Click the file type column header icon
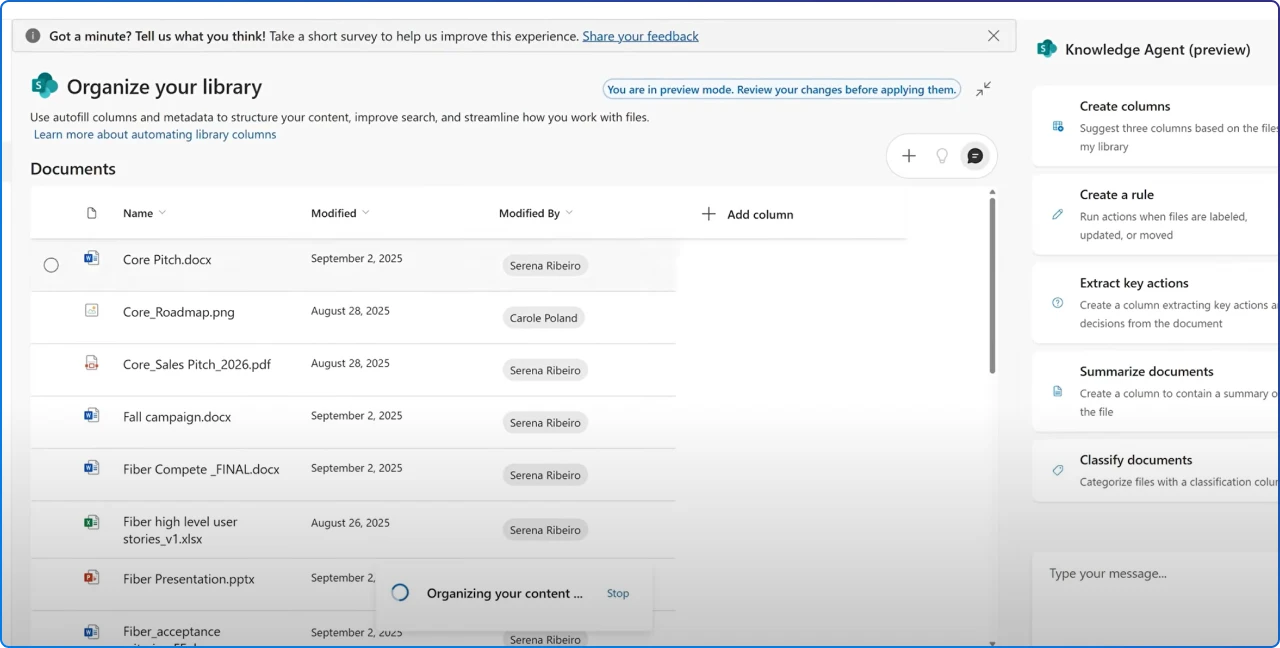1280x648 pixels. point(92,213)
